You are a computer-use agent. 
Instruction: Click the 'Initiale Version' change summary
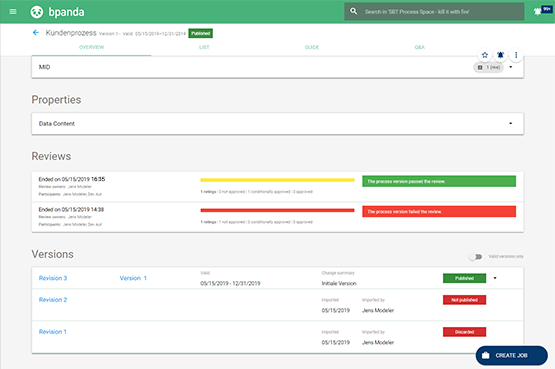(339, 283)
